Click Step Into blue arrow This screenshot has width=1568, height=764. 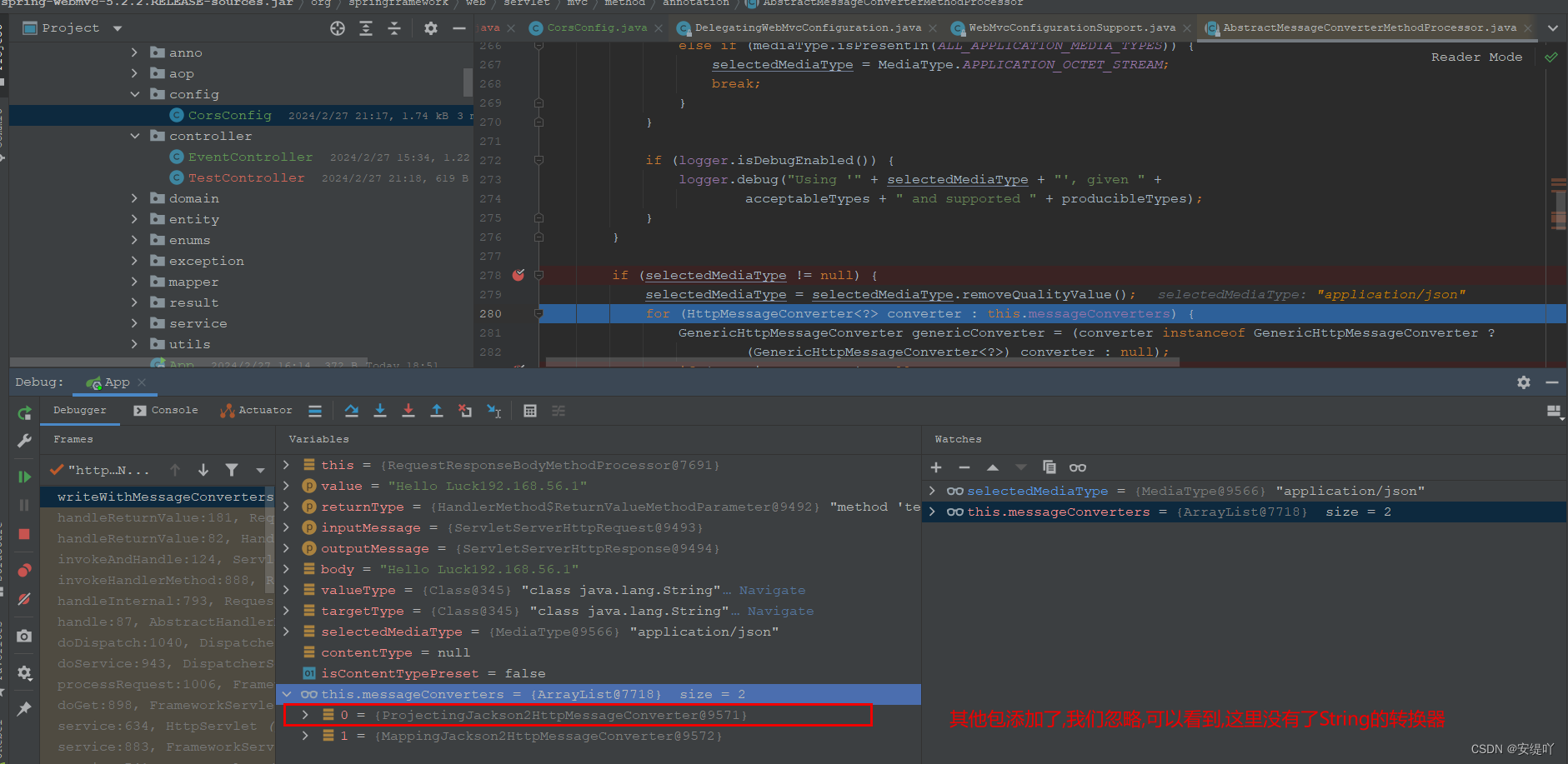click(x=380, y=411)
